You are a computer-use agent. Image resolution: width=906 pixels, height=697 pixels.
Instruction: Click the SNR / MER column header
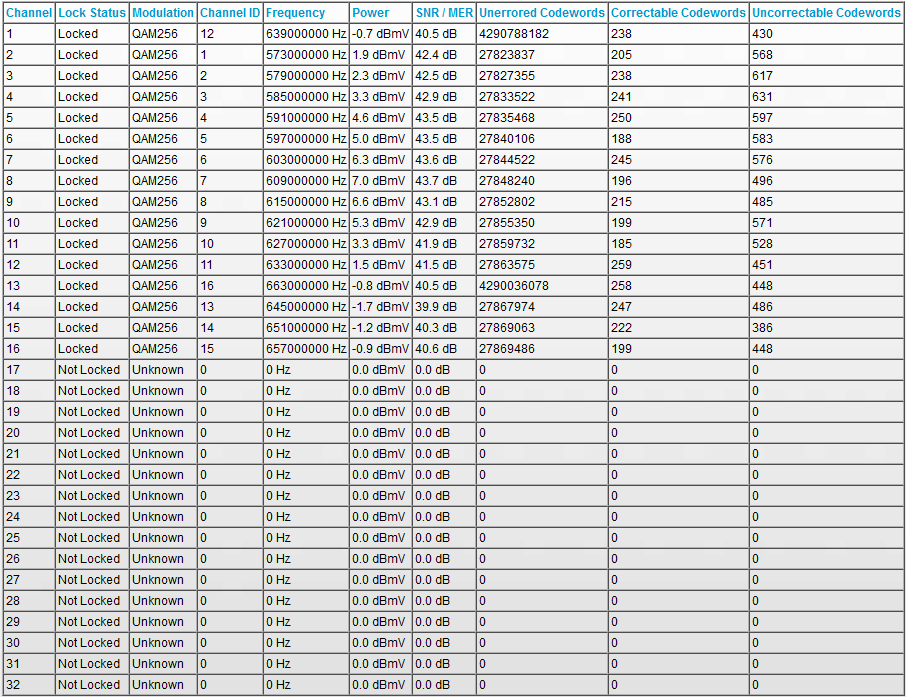click(x=444, y=13)
